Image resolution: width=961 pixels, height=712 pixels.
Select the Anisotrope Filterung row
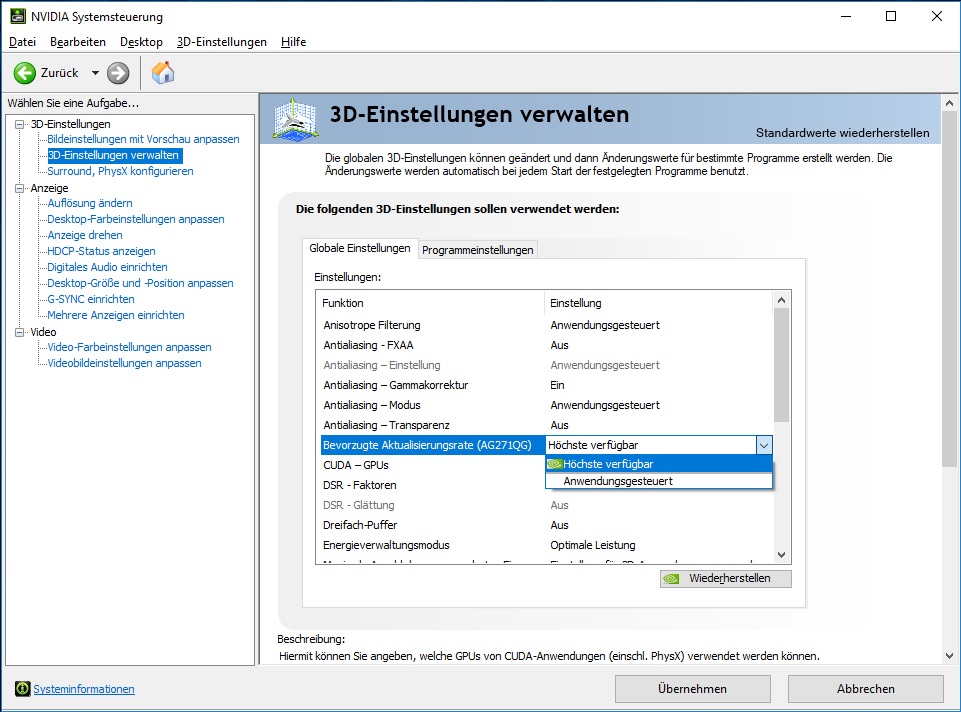point(546,325)
